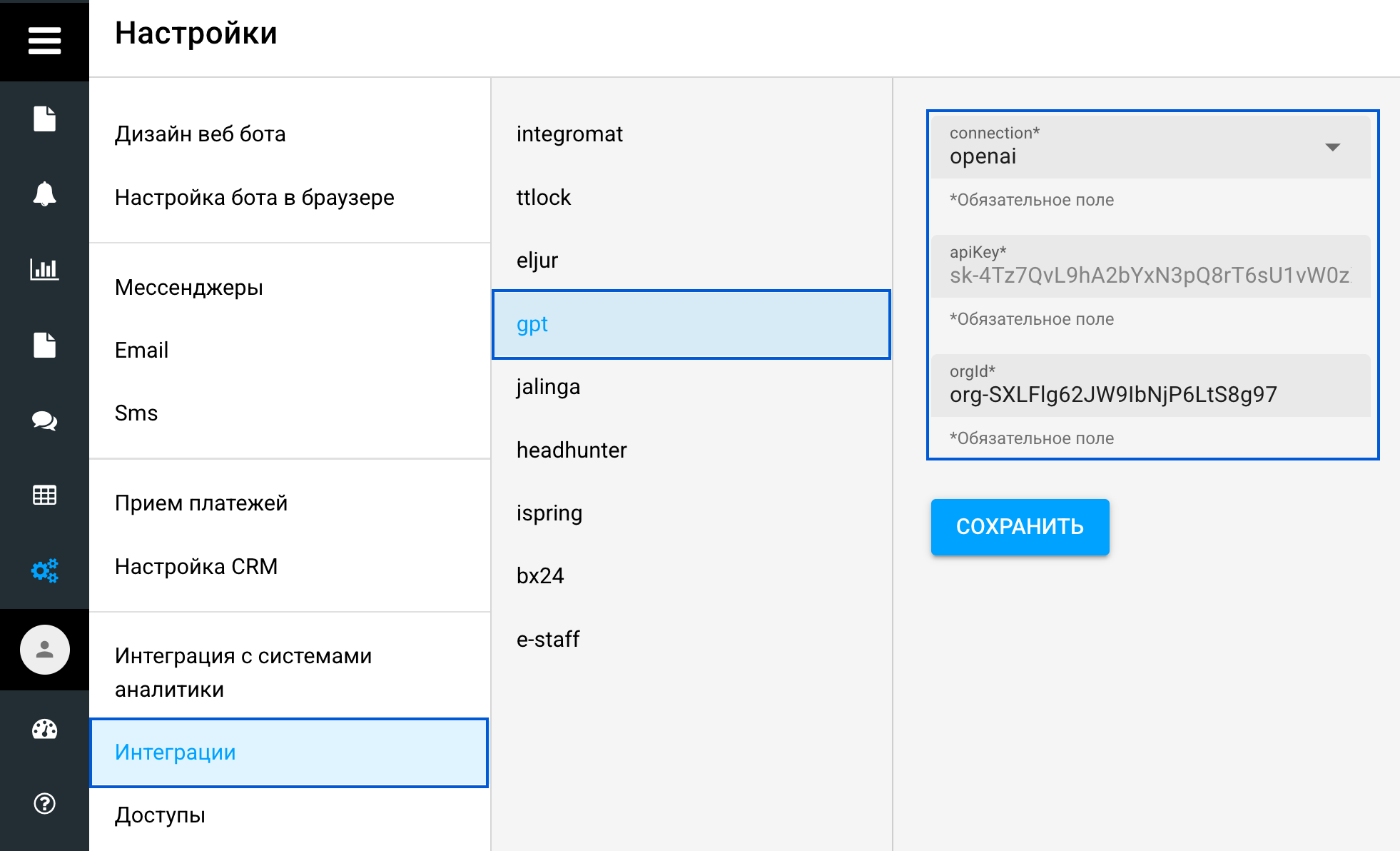Select the headhunter integration
The height and width of the screenshot is (851, 1400).
pyautogui.click(x=572, y=450)
